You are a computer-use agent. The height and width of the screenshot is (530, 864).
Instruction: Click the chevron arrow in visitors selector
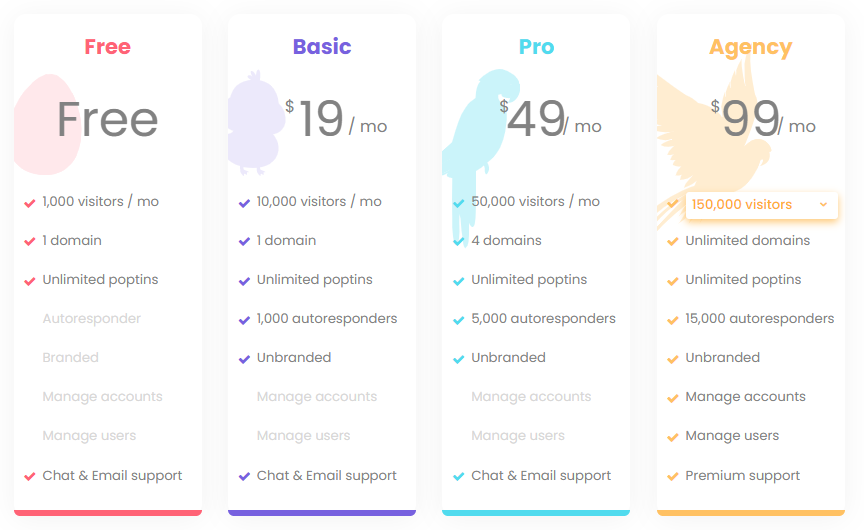pos(823,204)
